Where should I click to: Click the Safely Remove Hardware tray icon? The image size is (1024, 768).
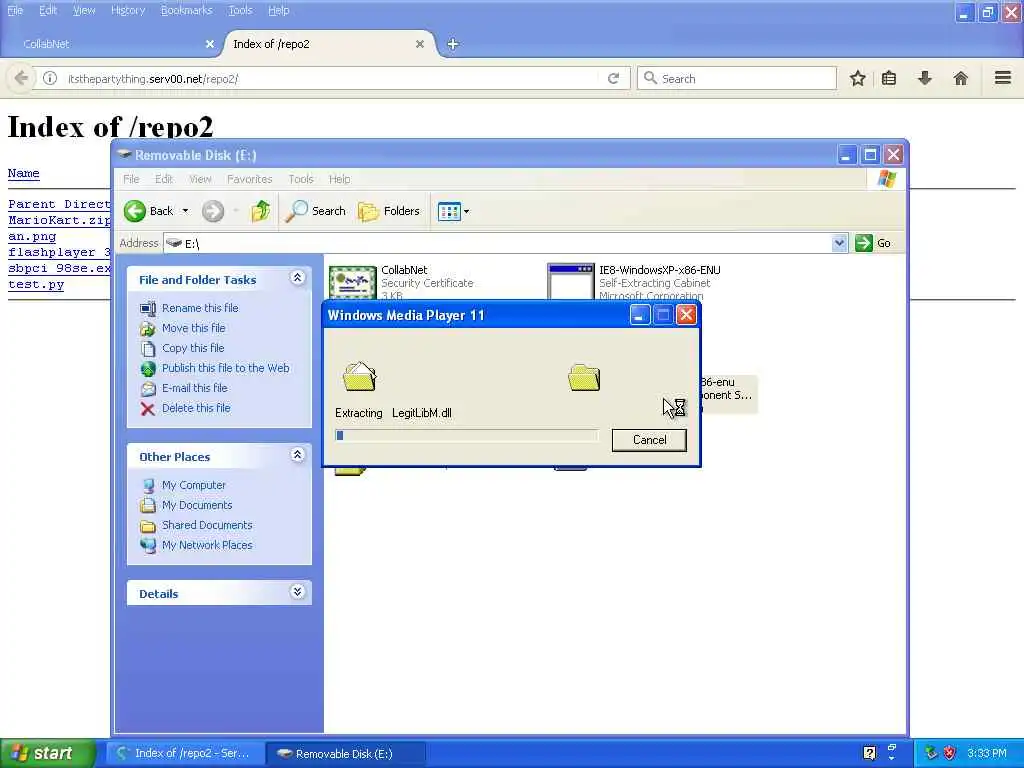pyautogui.click(x=931, y=754)
